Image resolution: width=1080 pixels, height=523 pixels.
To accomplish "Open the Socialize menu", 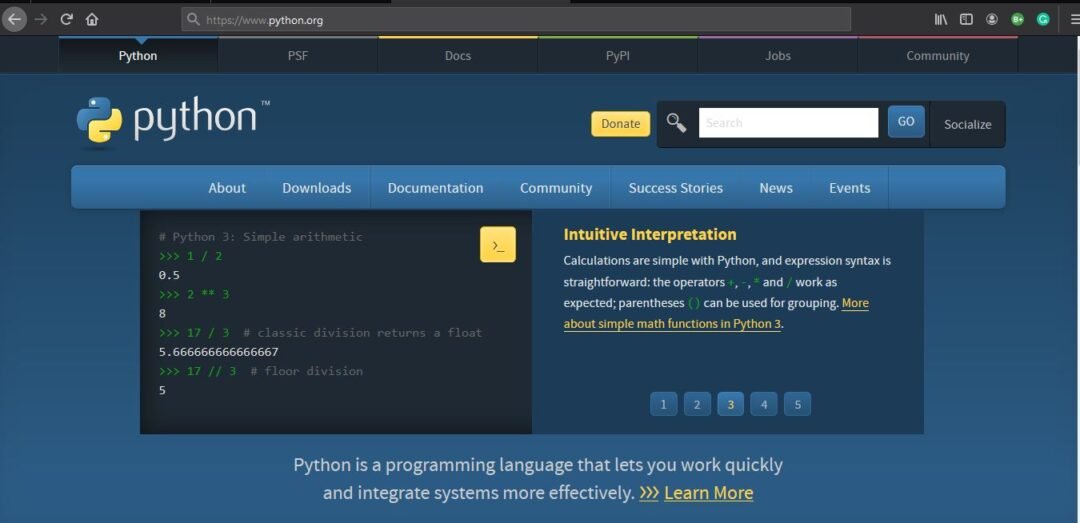I will (967, 125).
